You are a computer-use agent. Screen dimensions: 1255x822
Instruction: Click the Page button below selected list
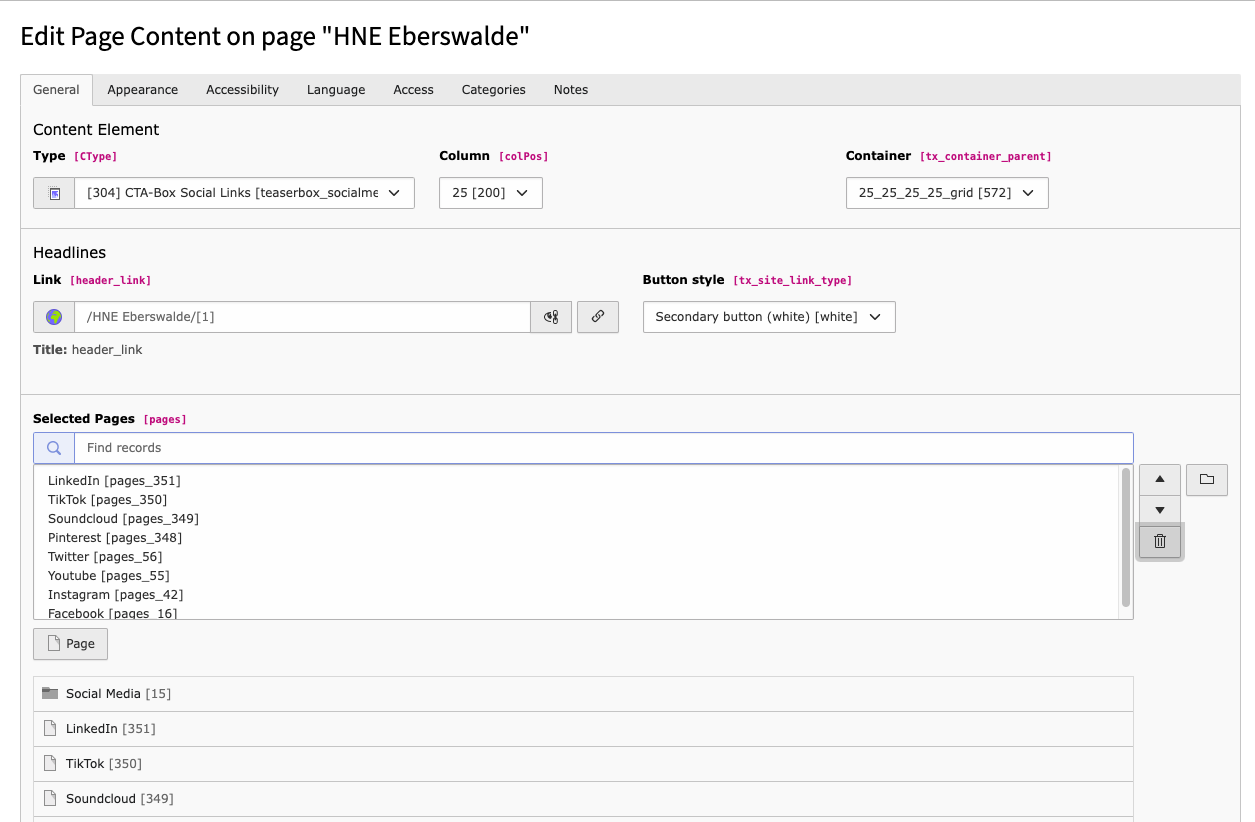click(x=70, y=644)
